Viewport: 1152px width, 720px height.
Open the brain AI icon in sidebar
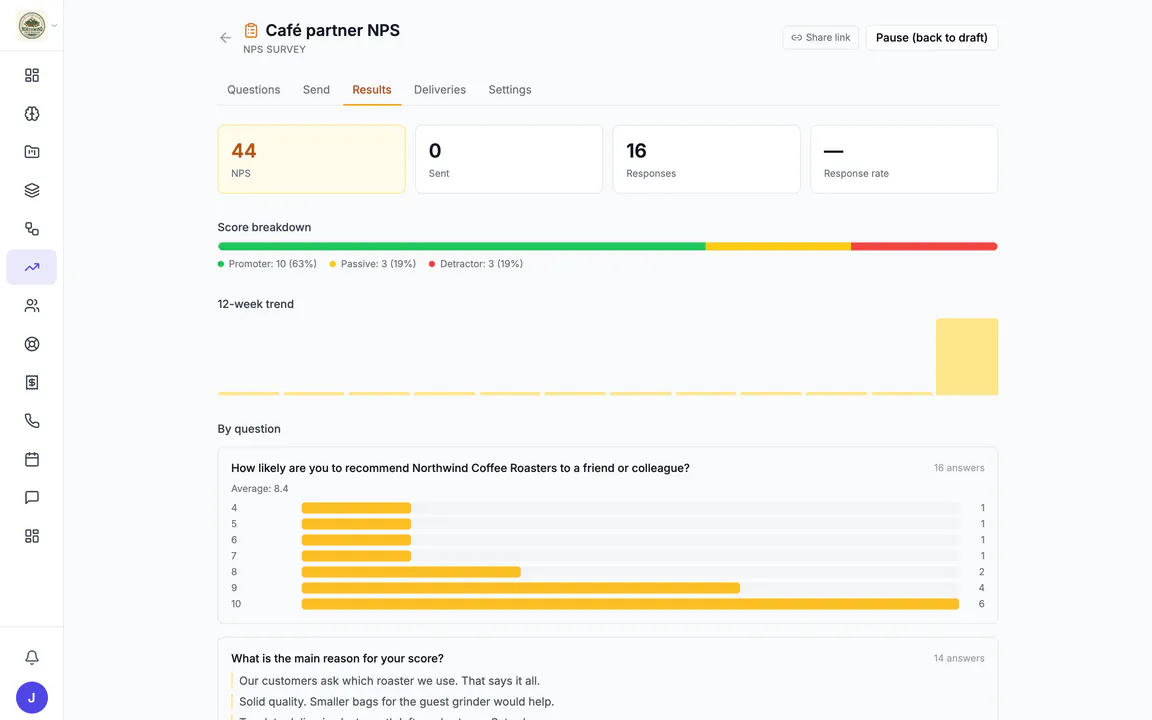tap(32, 113)
